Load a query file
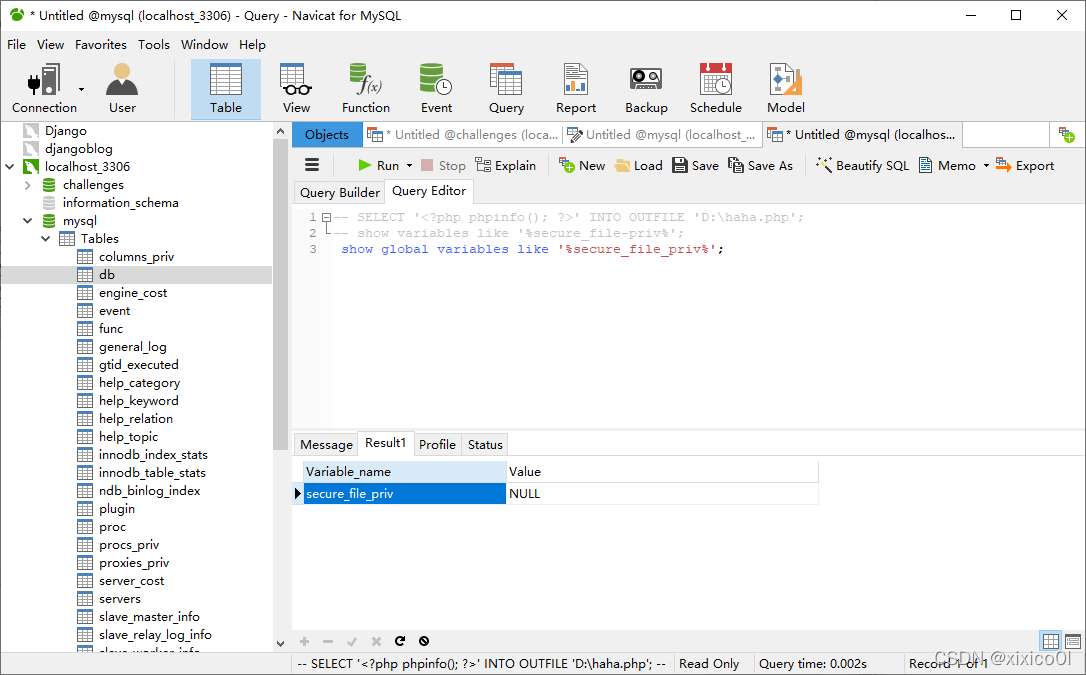Screen dimensions: 1086x675 point(639,165)
